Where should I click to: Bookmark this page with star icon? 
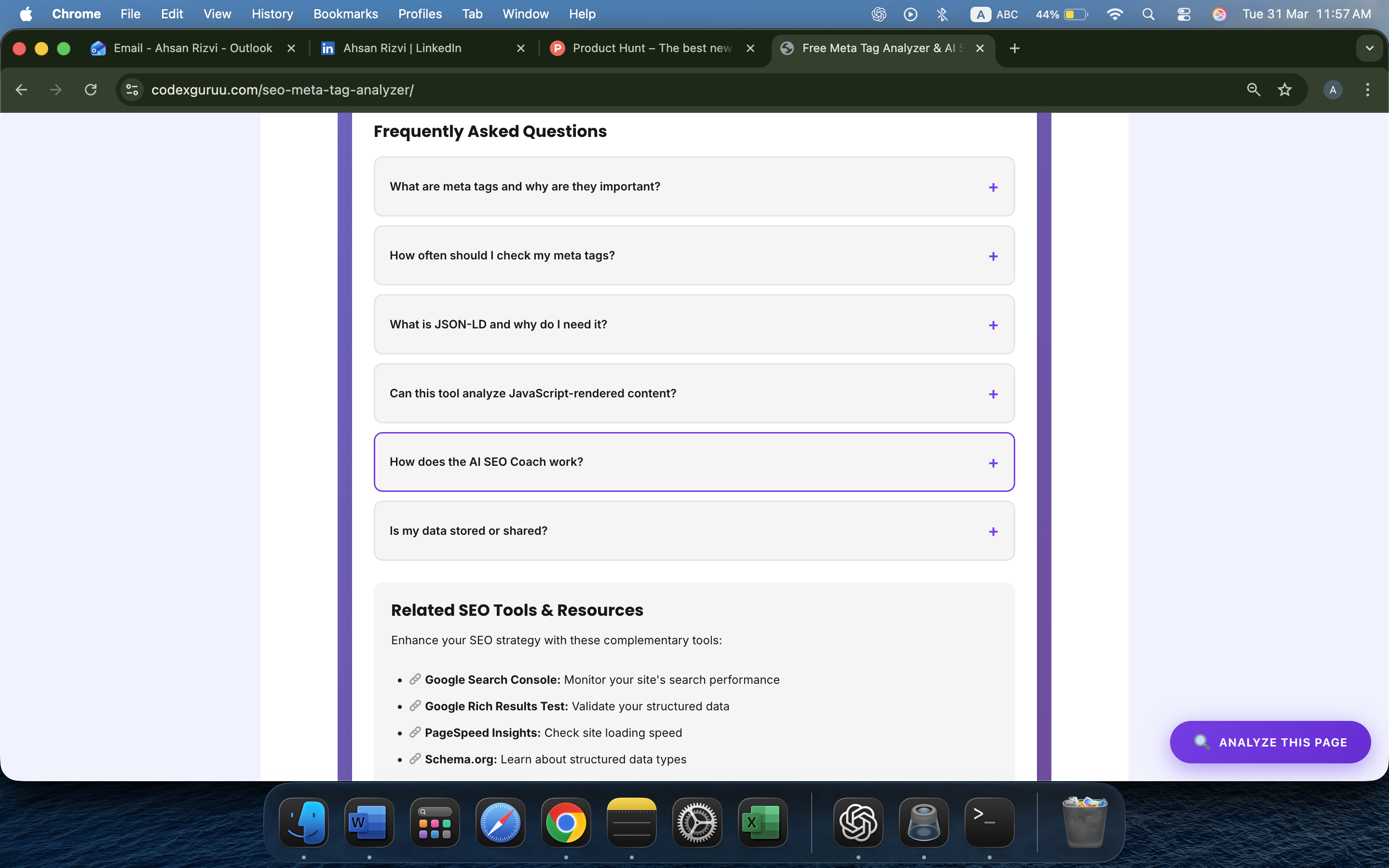coord(1284,90)
